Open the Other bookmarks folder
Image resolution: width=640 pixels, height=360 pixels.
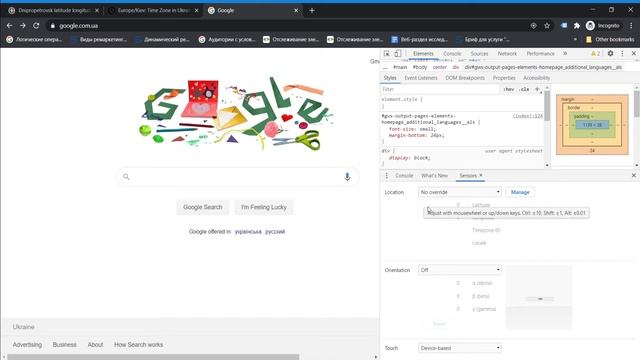610,40
